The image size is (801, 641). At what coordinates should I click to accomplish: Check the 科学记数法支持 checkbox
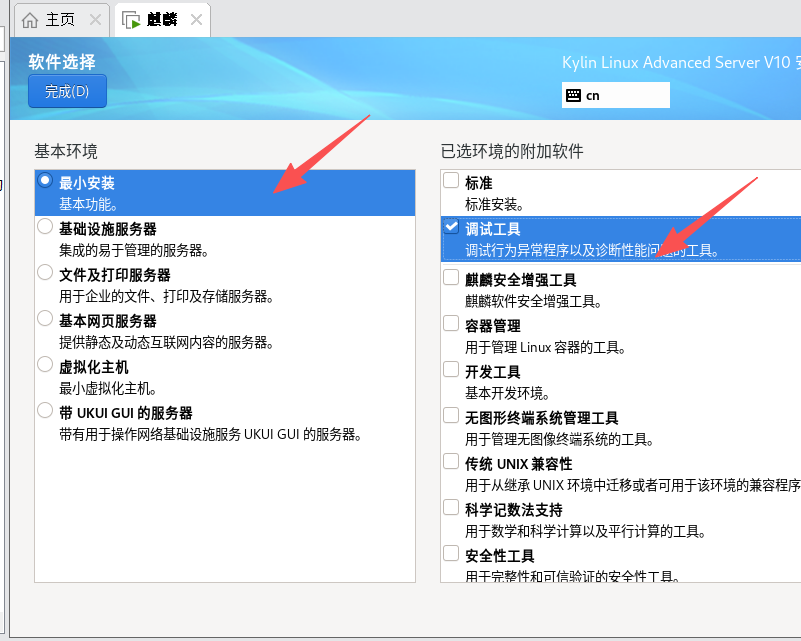pyautogui.click(x=451, y=507)
